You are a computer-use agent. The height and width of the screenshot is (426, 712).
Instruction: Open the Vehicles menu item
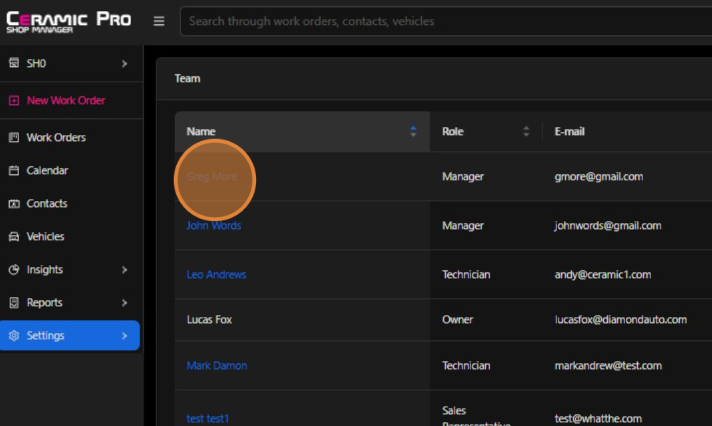[x=45, y=237]
